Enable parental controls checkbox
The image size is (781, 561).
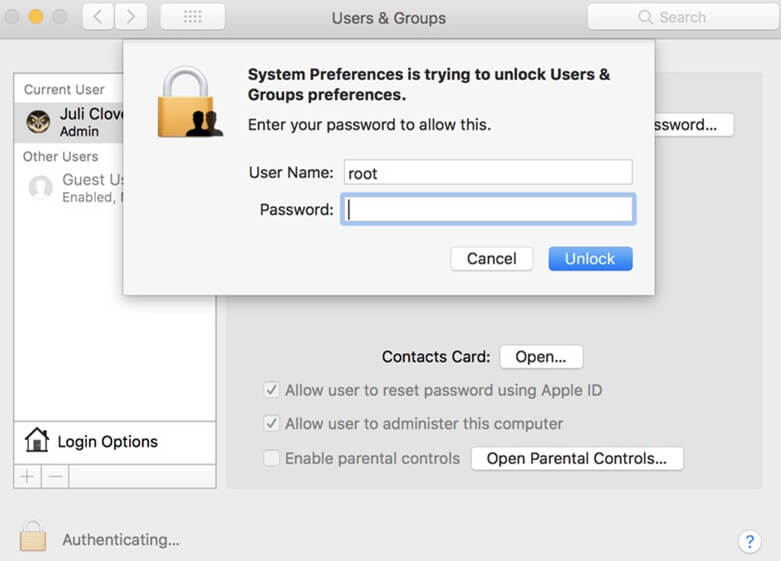click(271, 458)
